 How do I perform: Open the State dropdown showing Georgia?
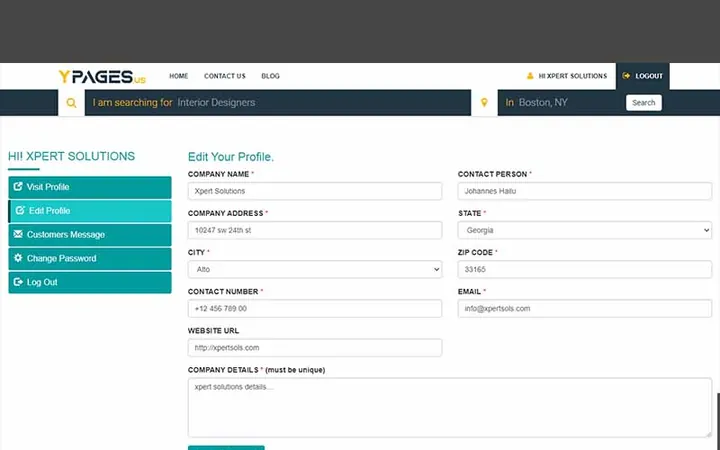click(585, 230)
